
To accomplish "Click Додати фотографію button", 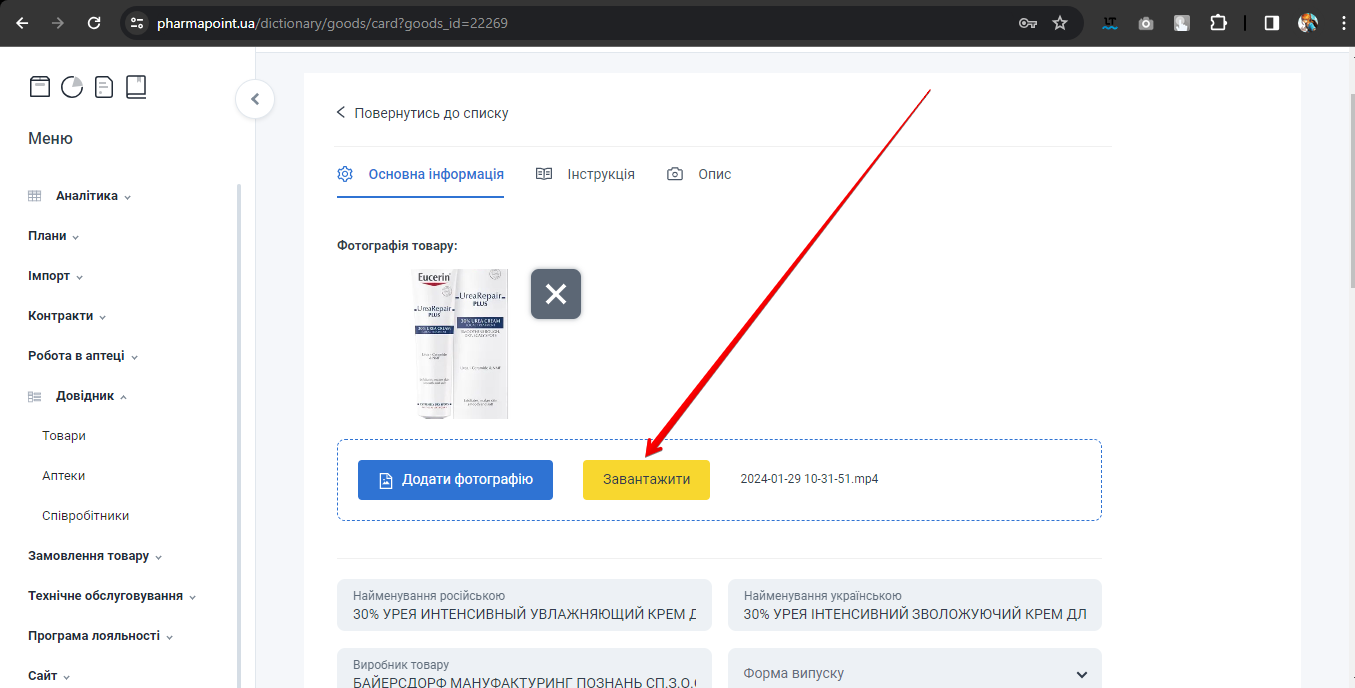I will click(455, 480).
